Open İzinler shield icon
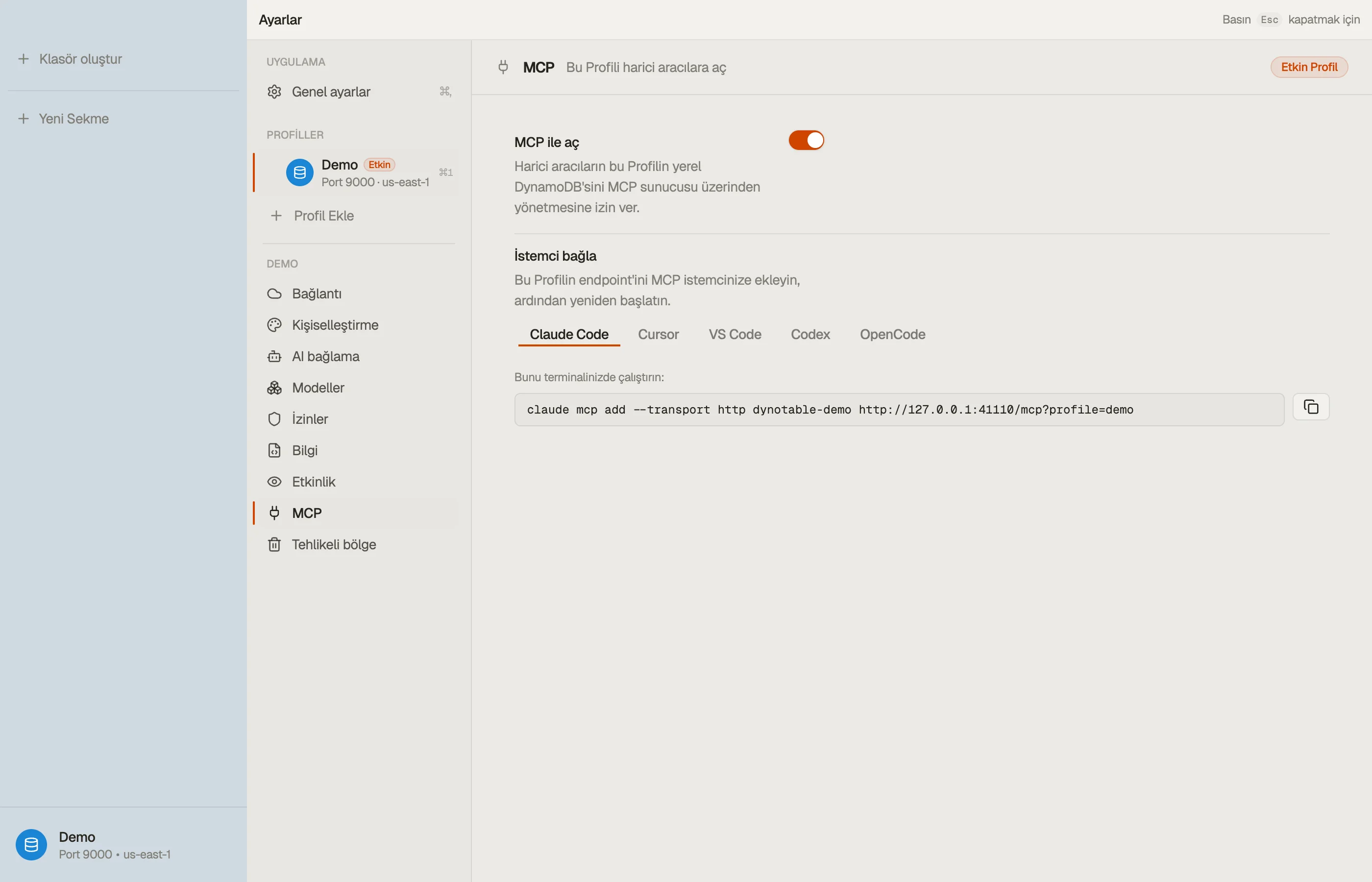1372x882 pixels. [274, 419]
